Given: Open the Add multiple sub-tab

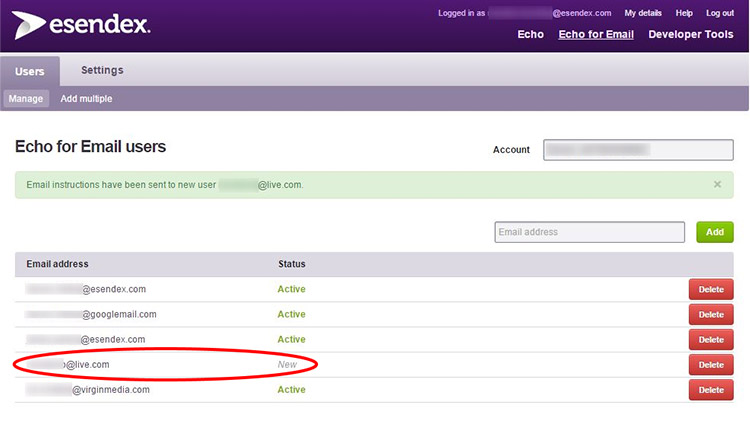Looking at the screenshot, I should click(x=86, y=99).
